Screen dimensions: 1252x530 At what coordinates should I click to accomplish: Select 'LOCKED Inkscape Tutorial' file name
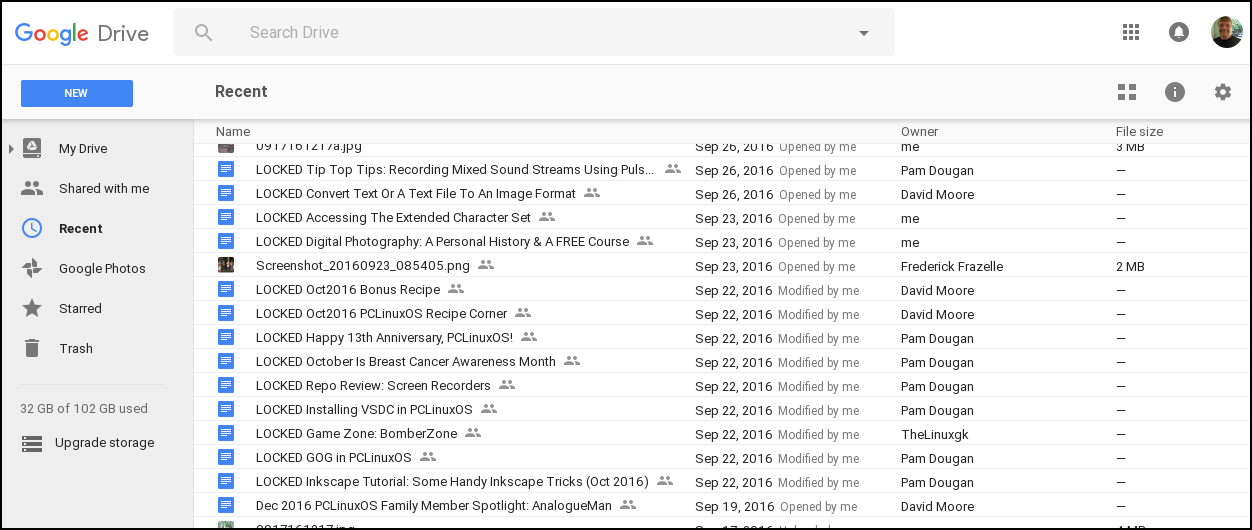point(452,482)
